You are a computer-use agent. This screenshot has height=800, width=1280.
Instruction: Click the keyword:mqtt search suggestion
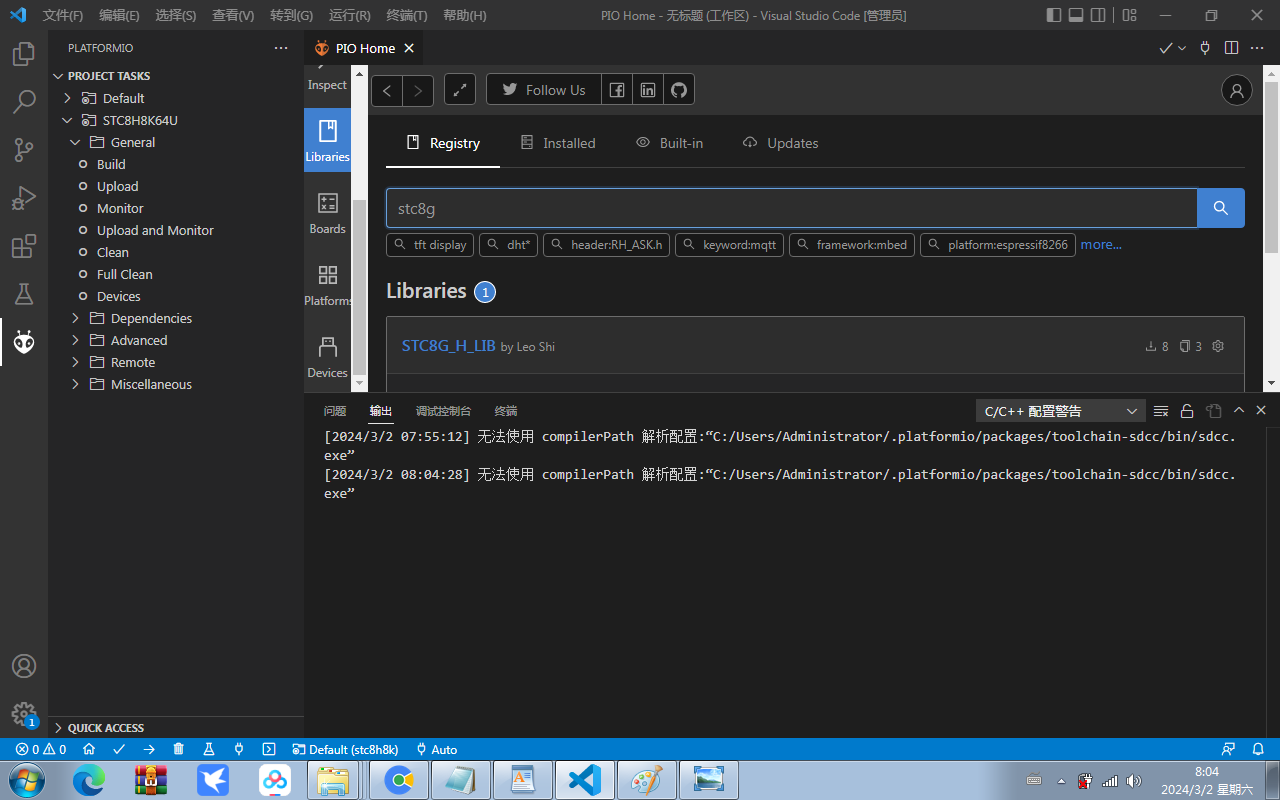point(729,244)
